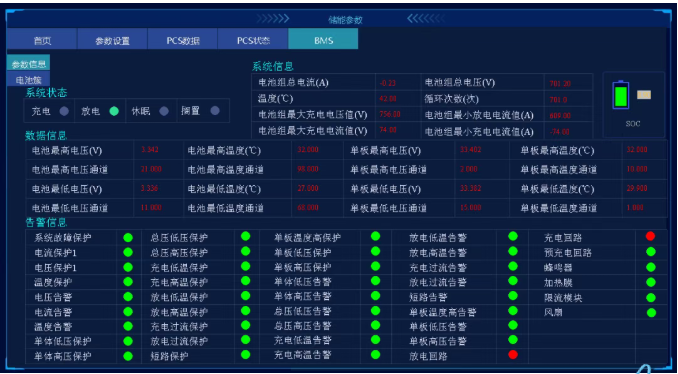Click the 电池组总电流 value -0.23
Screen dimensions: 678x374
388,83
